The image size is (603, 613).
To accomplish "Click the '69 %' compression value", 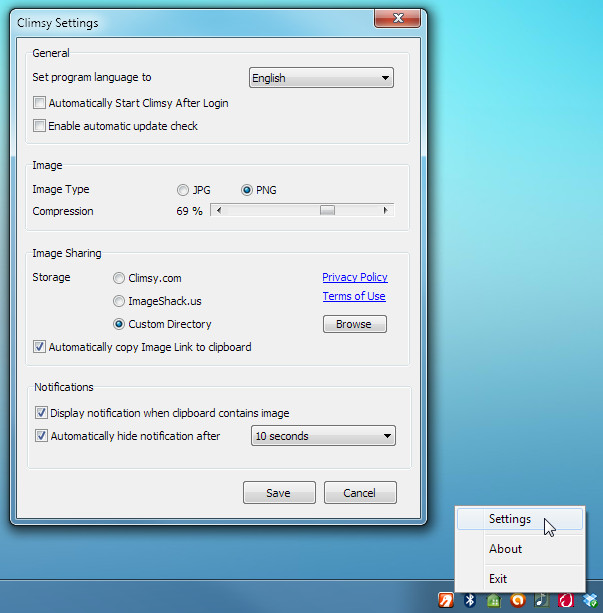I will (x=189, y=212).
